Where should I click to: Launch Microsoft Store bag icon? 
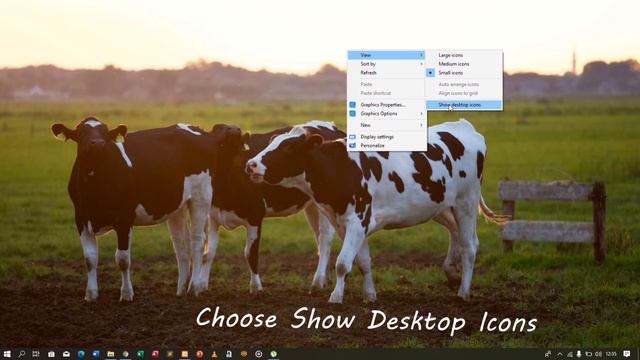(51, 354)
